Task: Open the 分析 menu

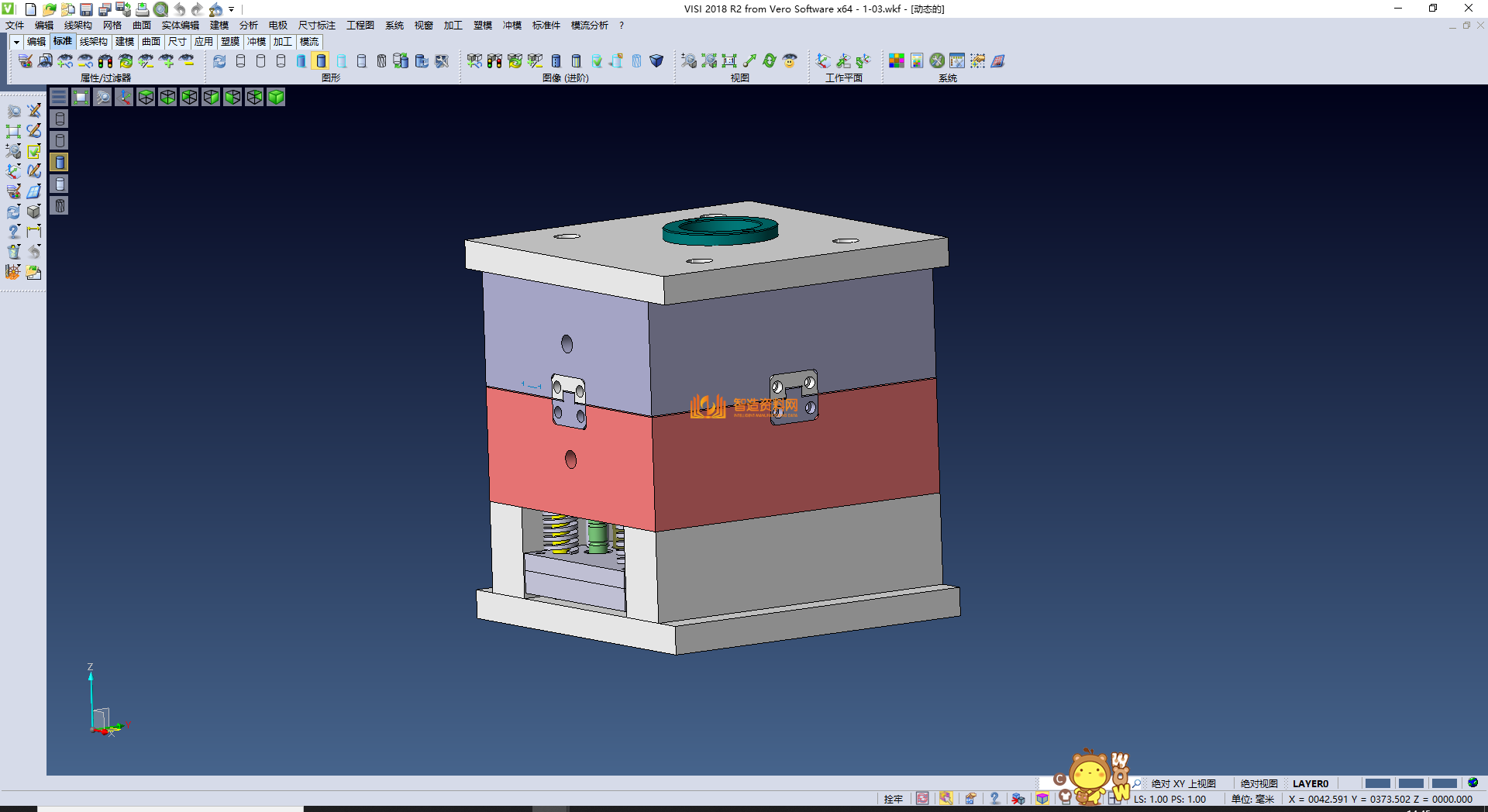Action: click(x=249, y=26)
